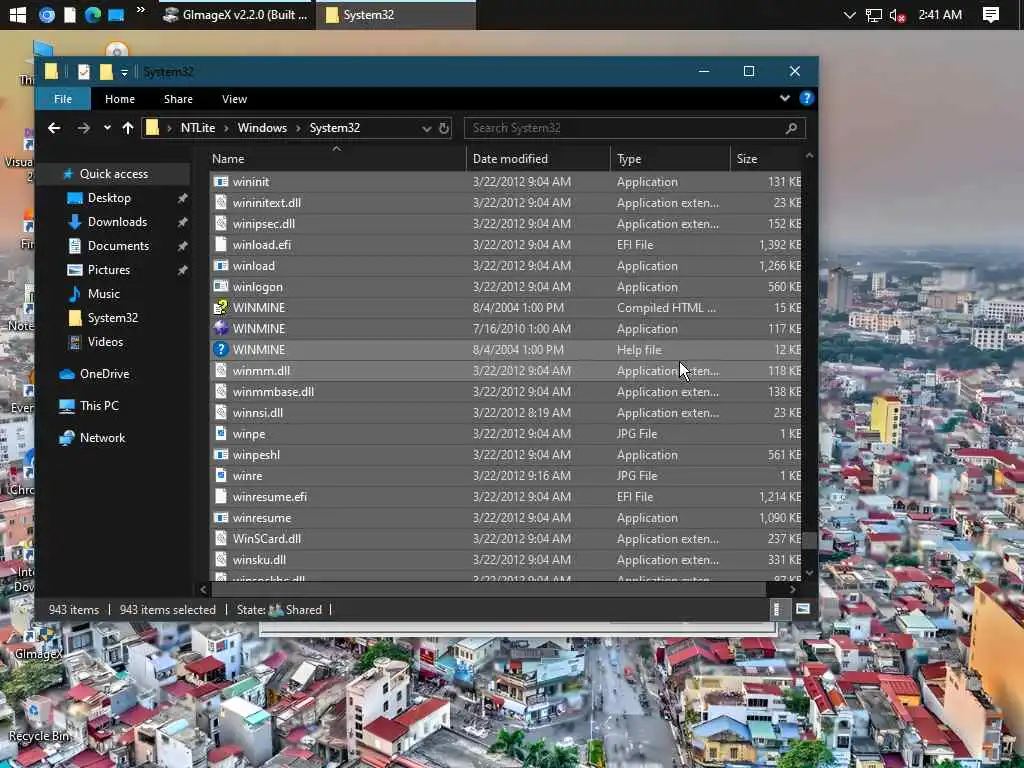
Task: Switch to GImageX taskbar window
Action: click(236, 14)
